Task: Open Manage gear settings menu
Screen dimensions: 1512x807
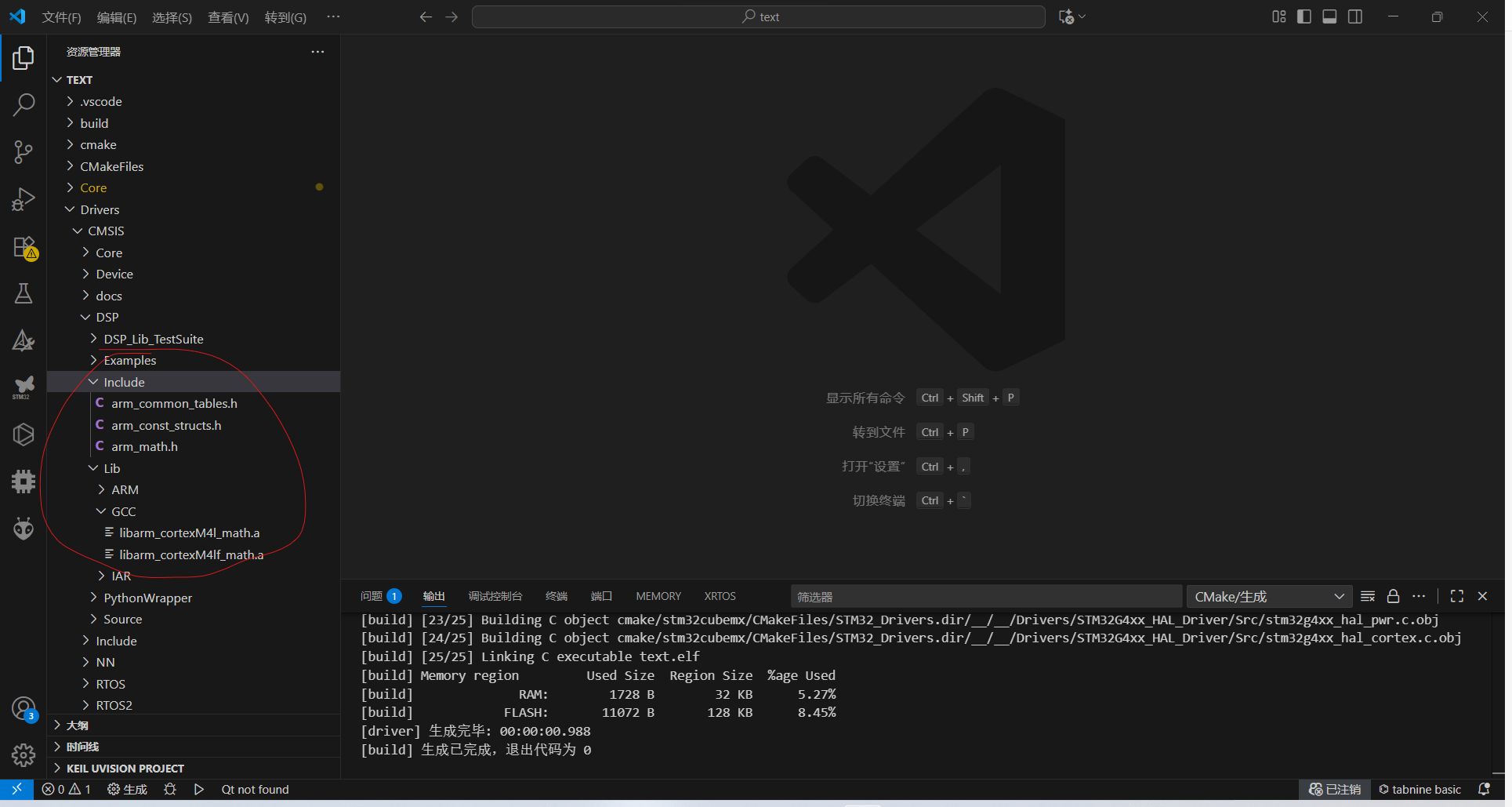Action: [24, 754]
